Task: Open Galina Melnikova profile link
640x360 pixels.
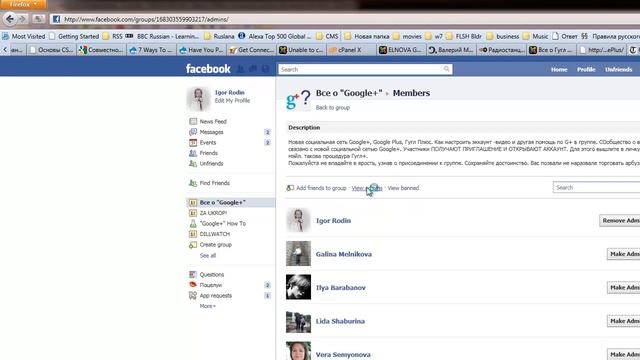Action: pyautogui.click(x=344, y=254)
